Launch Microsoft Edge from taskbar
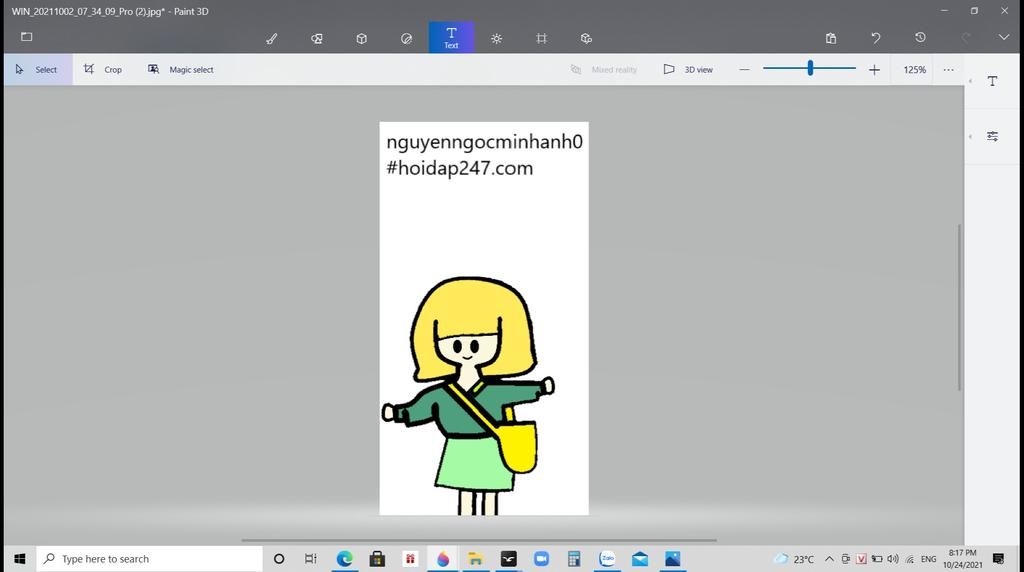This screenshot has height=572, width=1024. pyautogui.click(x=344, y=559)
